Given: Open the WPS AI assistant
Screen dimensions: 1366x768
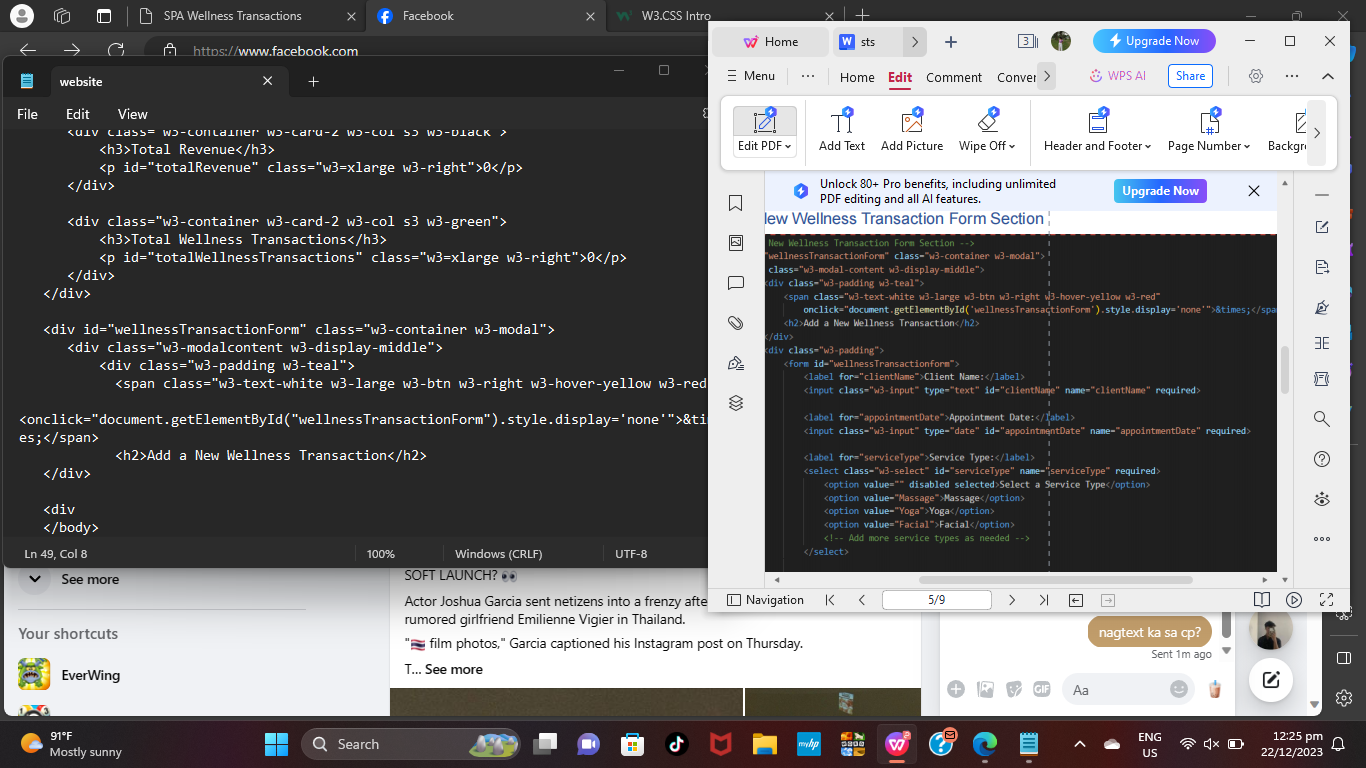Looking at the screenshot, I should [x=1117, y=76].
